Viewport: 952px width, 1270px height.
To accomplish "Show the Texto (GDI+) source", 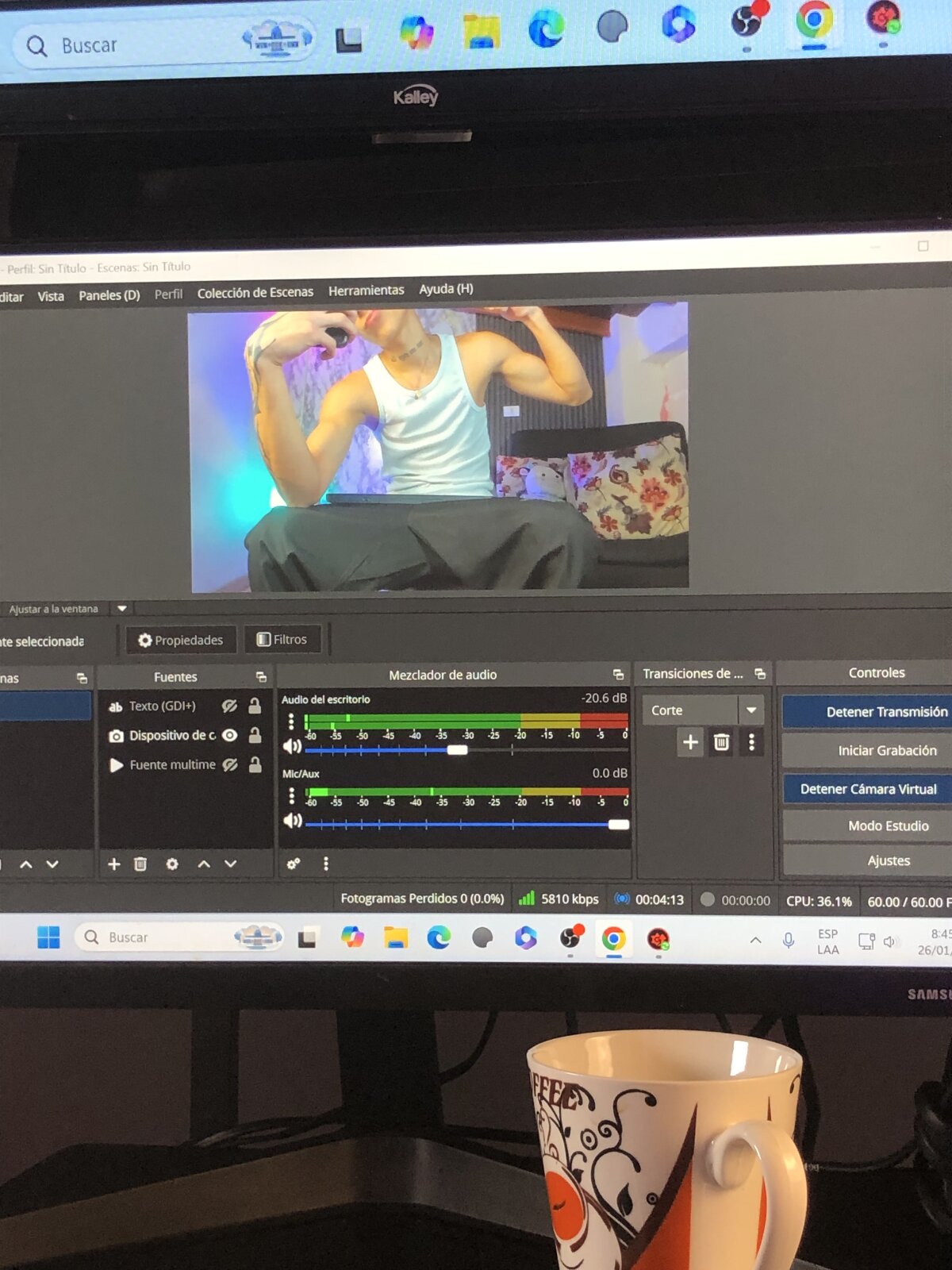I will pyautogui.click(x=230, y=706).
